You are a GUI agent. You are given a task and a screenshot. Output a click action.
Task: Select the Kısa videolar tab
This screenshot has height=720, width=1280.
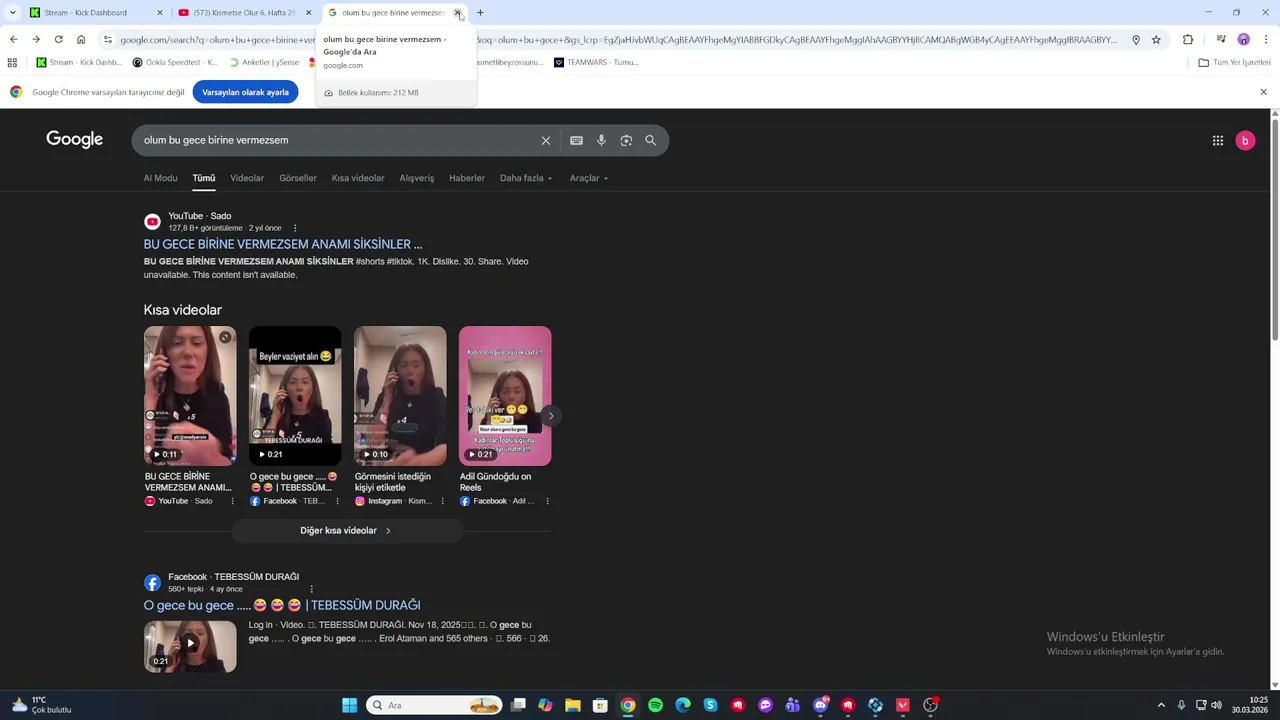click(x=358, y=178)
